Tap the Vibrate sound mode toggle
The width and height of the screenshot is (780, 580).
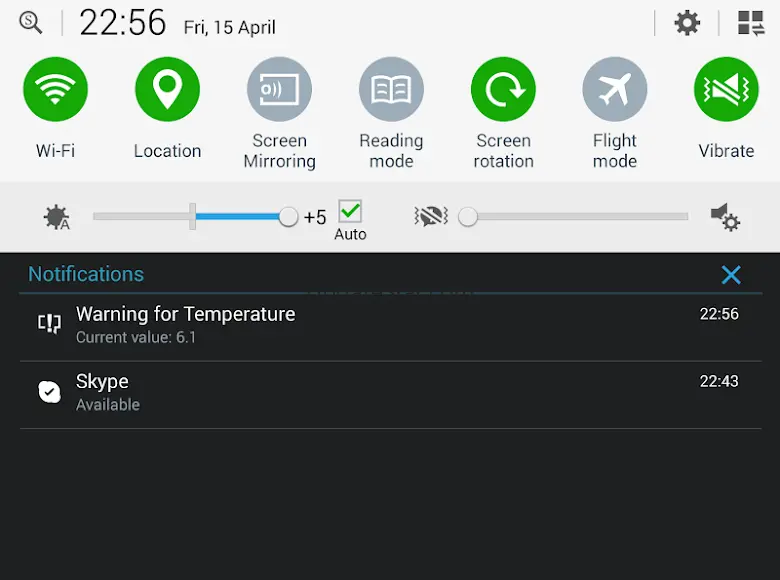click(726, 89)
